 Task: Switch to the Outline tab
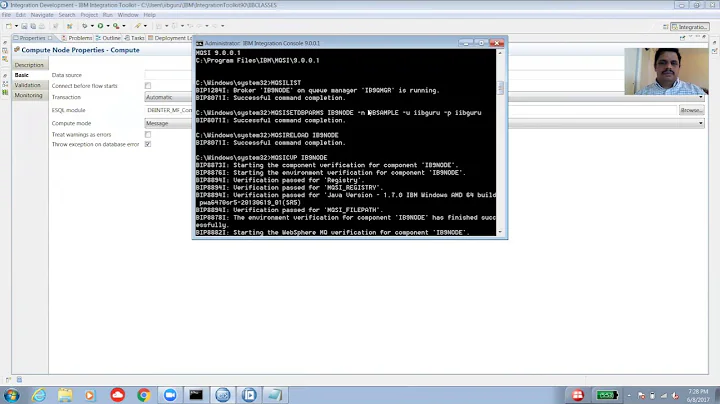click(x=108, y=38)
